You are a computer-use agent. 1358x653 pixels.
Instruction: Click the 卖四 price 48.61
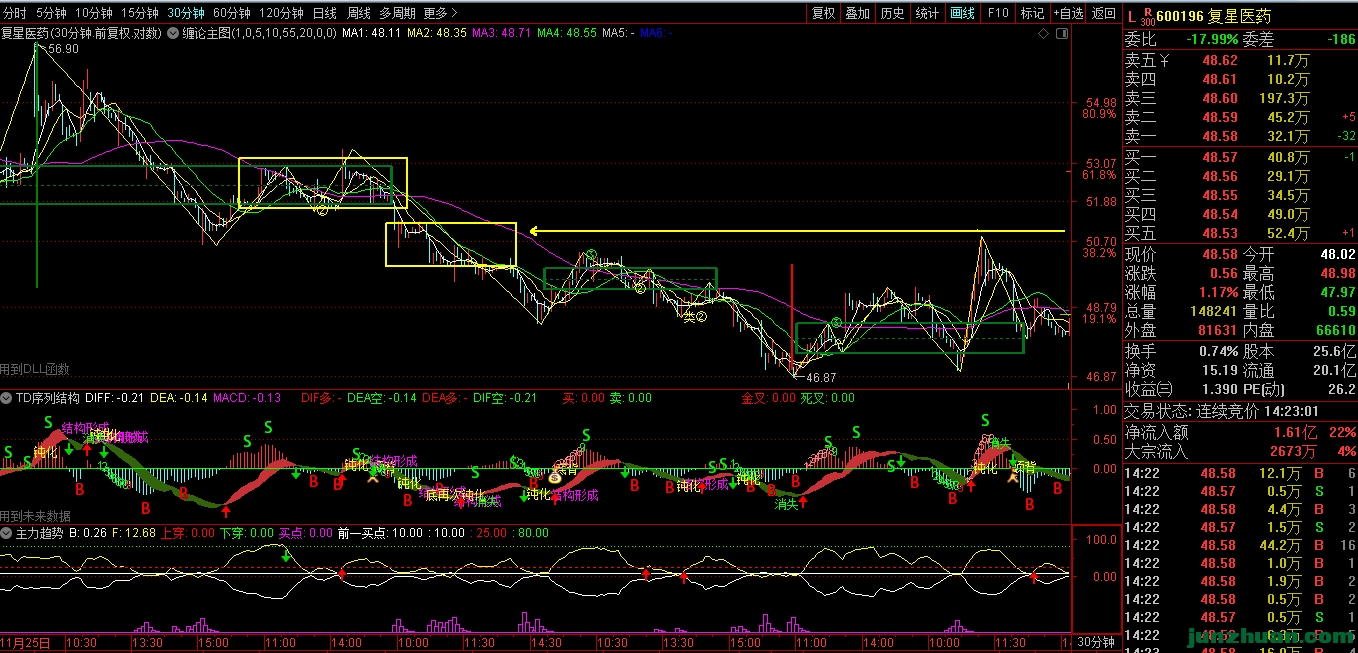click(1219, 79)
